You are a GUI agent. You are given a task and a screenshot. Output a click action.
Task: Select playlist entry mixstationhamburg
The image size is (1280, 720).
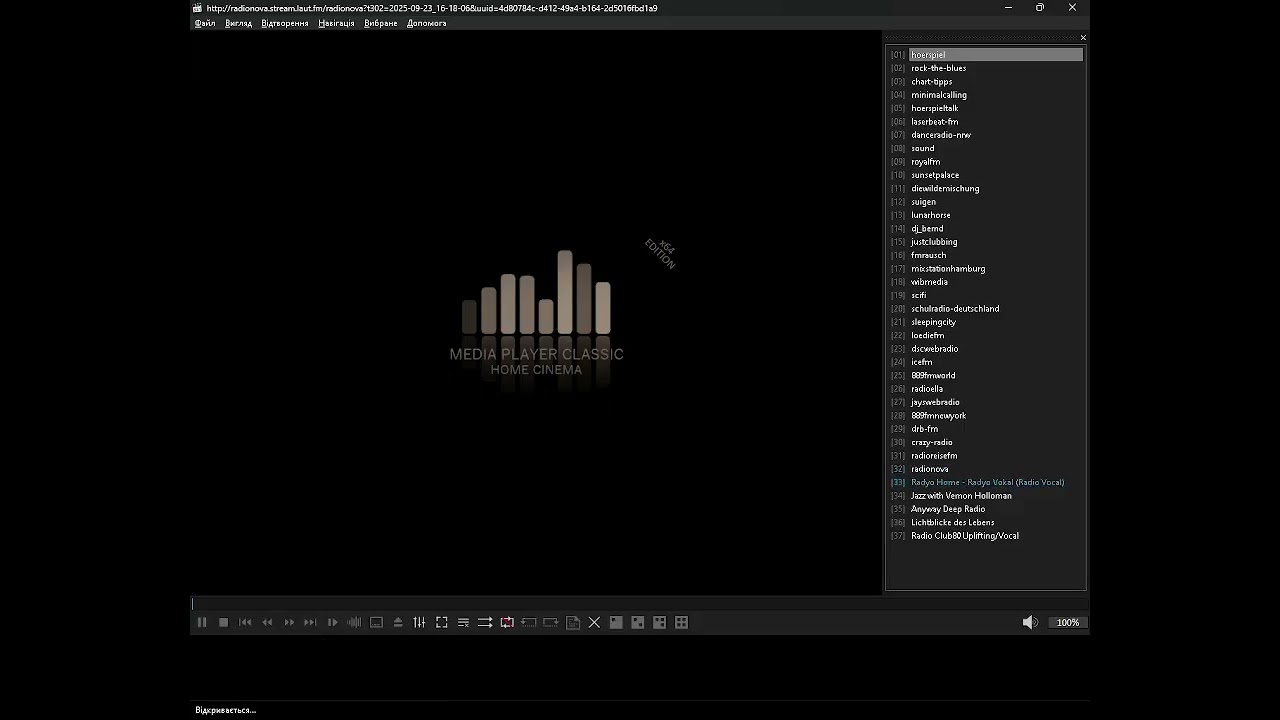(x=986, y=269)
